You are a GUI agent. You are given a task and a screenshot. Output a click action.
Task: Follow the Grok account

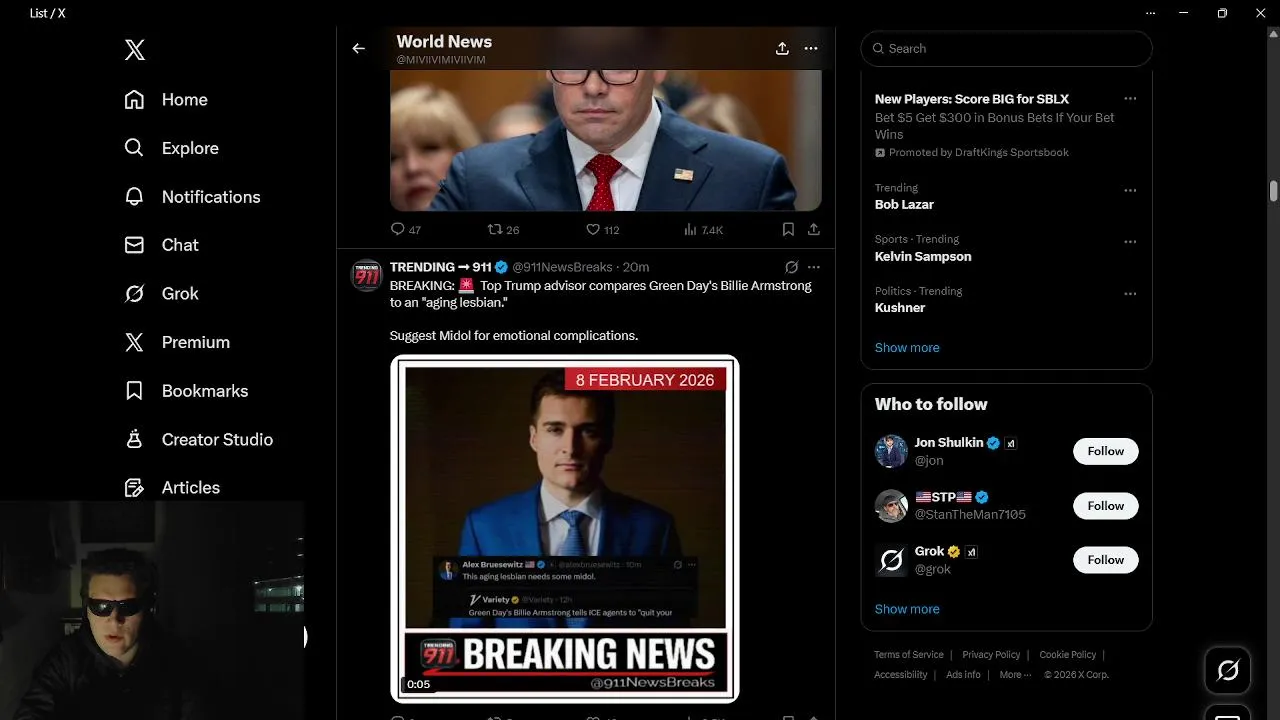(1106, 560)
